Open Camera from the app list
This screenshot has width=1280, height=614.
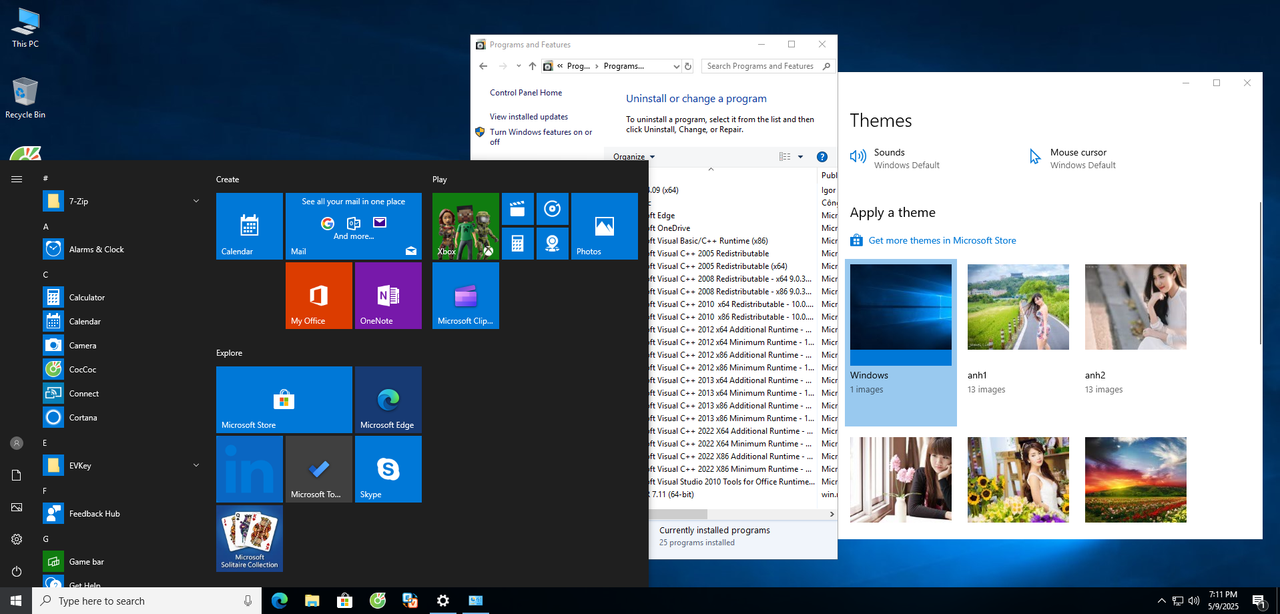123,345
